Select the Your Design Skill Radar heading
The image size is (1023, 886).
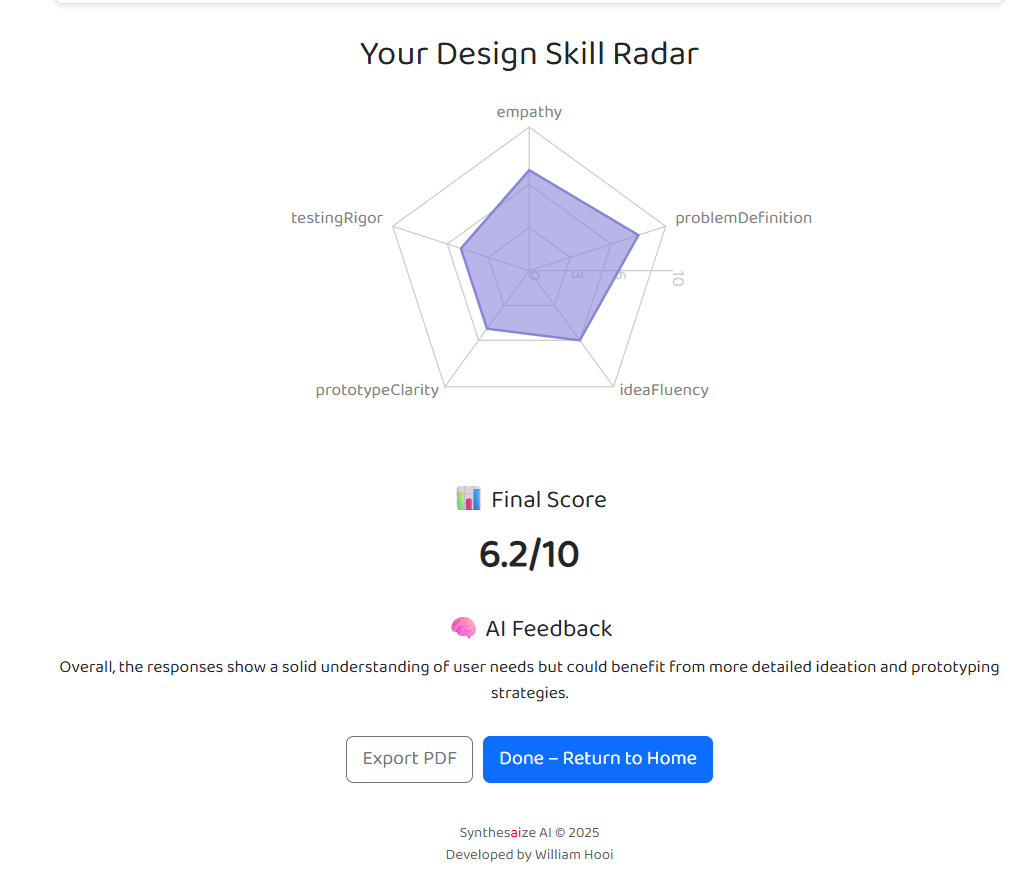(529, 53)
